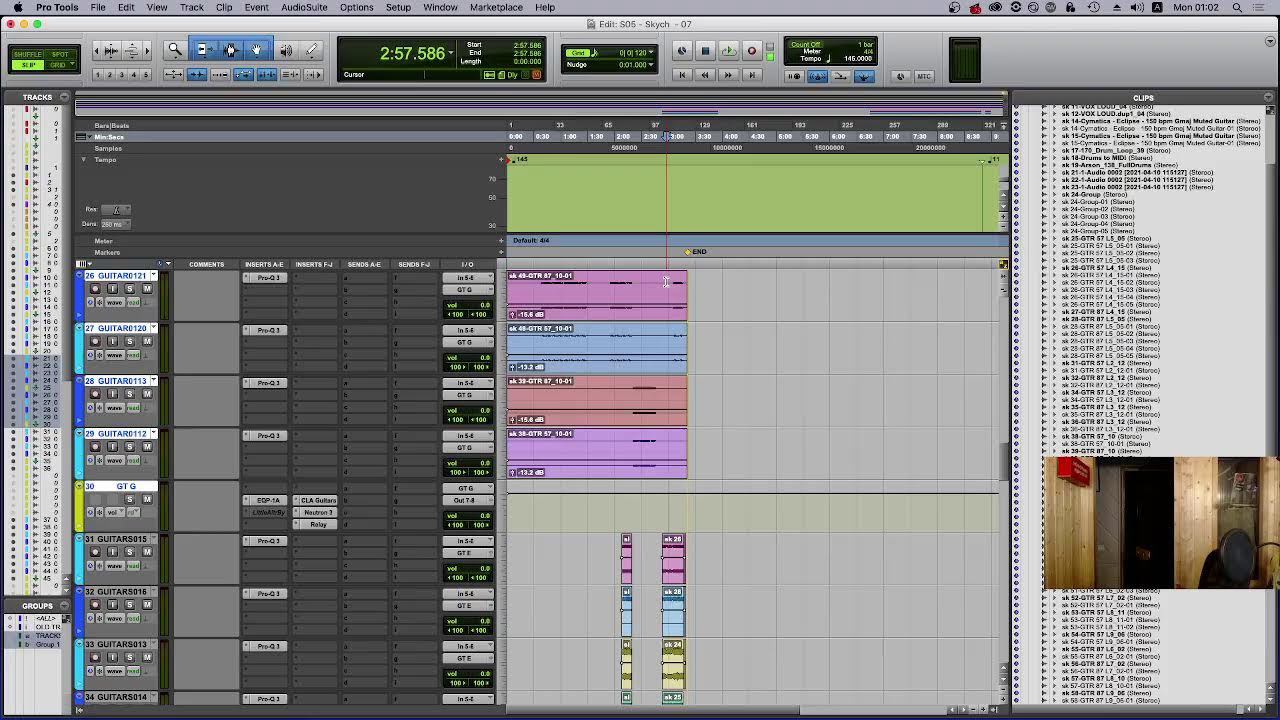Open the AudioSuite menu
Screen dimensions: 1280x720
pyautogui.click(x=304, y=7)
